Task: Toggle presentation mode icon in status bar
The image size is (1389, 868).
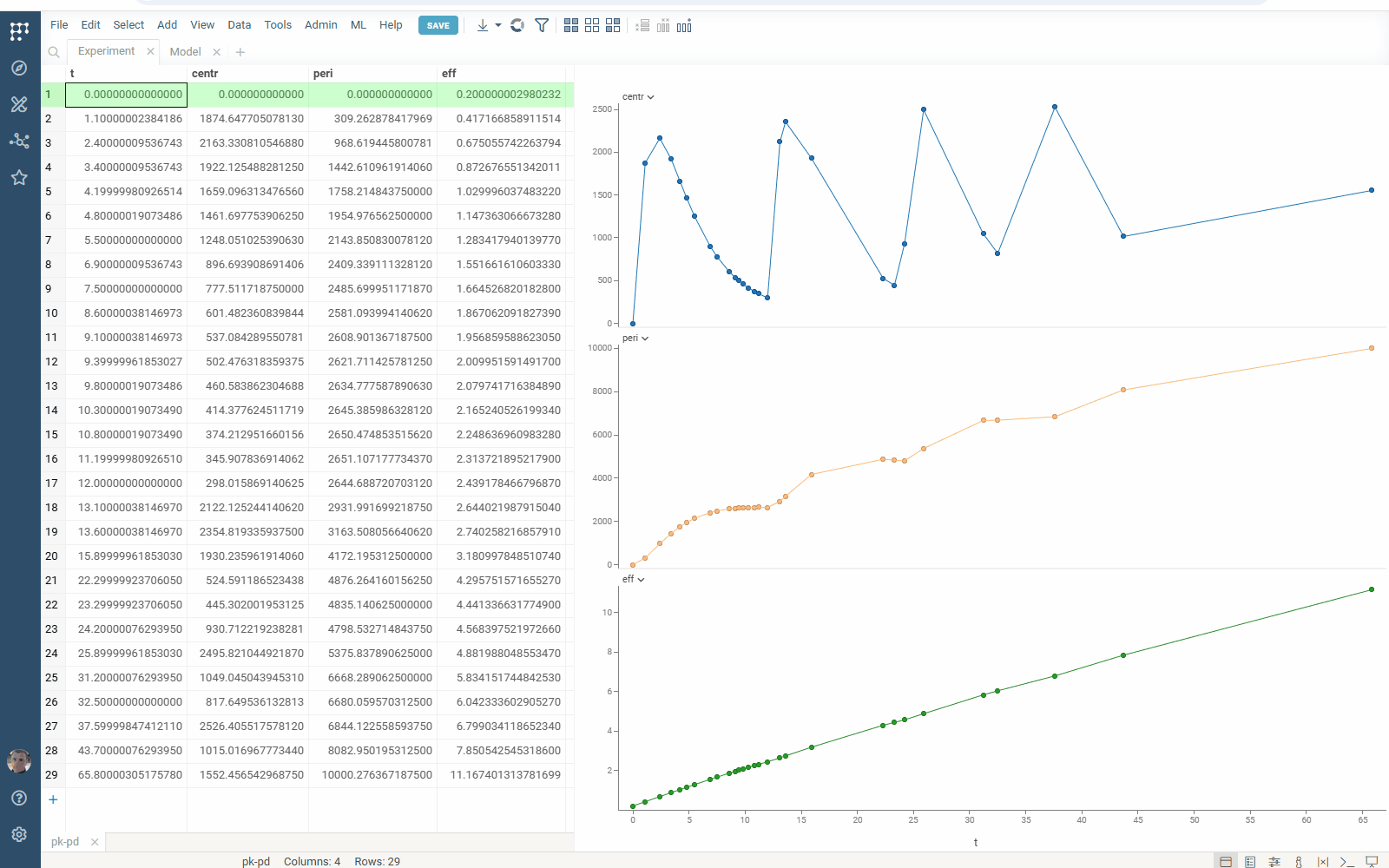Action: tap(1372, 862)
